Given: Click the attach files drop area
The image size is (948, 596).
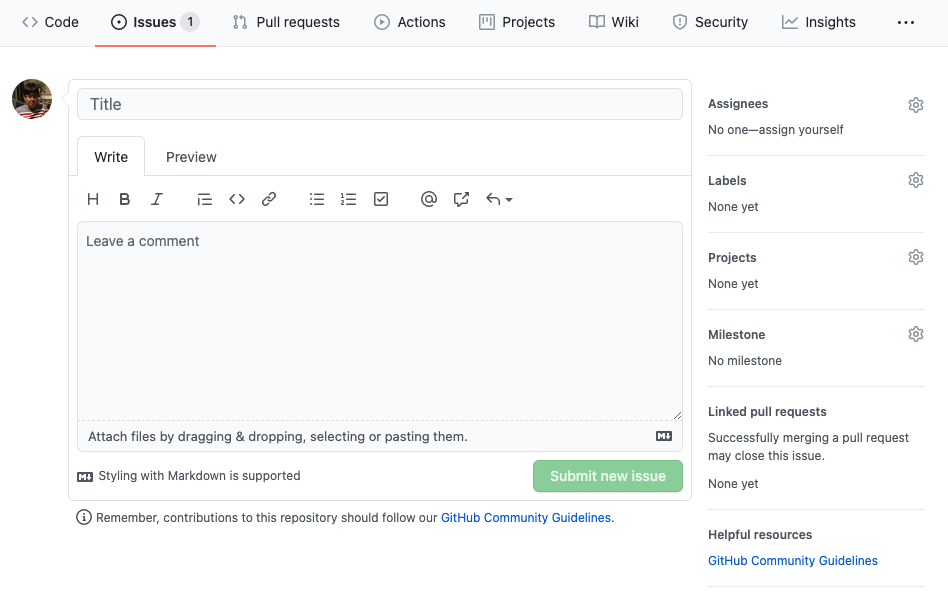Looking at the screenshot, I should pyautogui.click(x=380, y=436).
